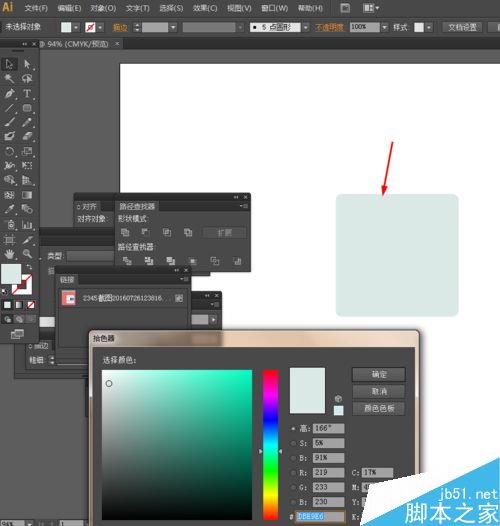The height and width of the screenshot is (526, 500).
Task: Select the Selection tool (black arrow)
Action: [x=9, y=64]
